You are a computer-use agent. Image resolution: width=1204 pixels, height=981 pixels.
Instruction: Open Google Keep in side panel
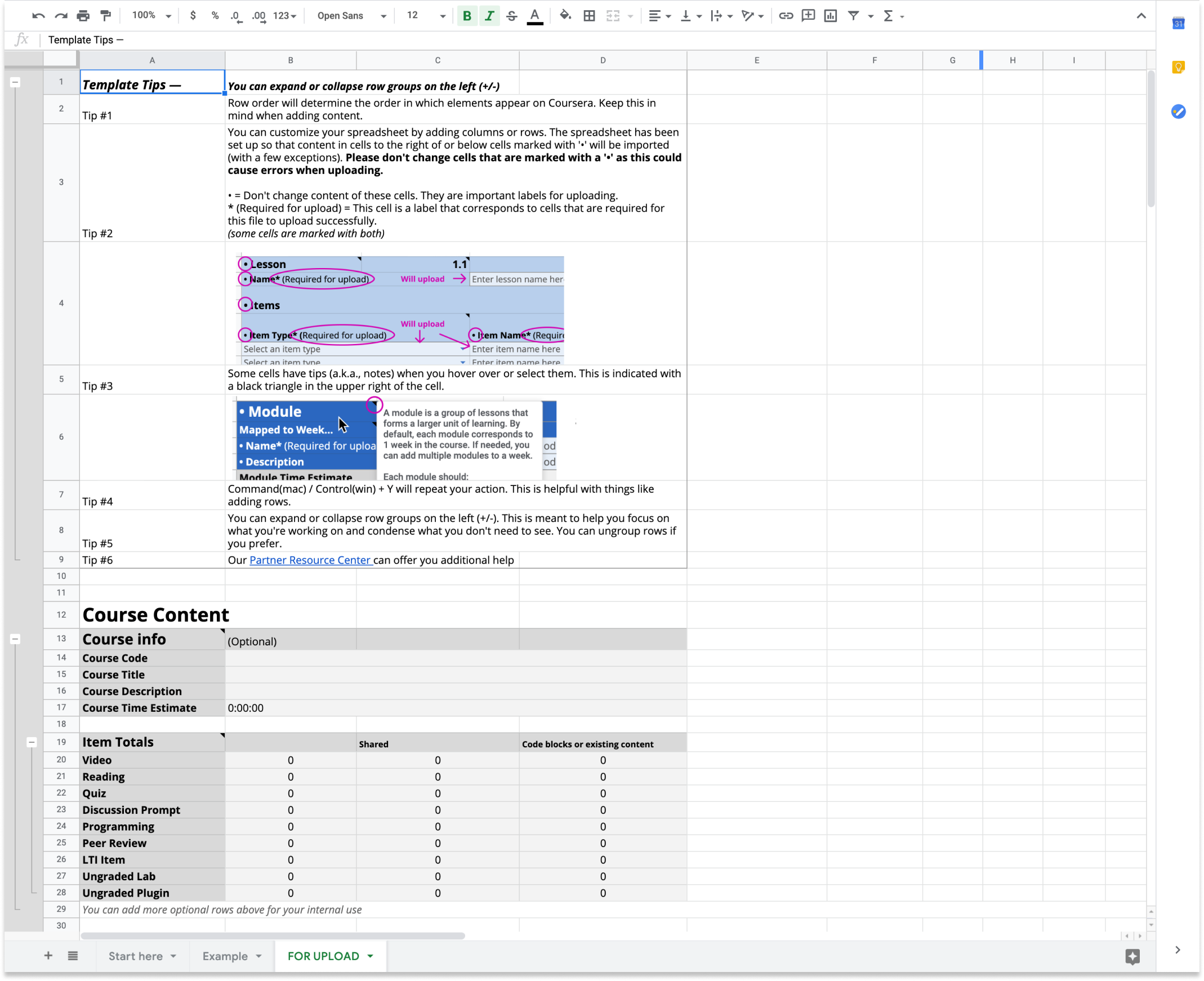[1178, 67]
